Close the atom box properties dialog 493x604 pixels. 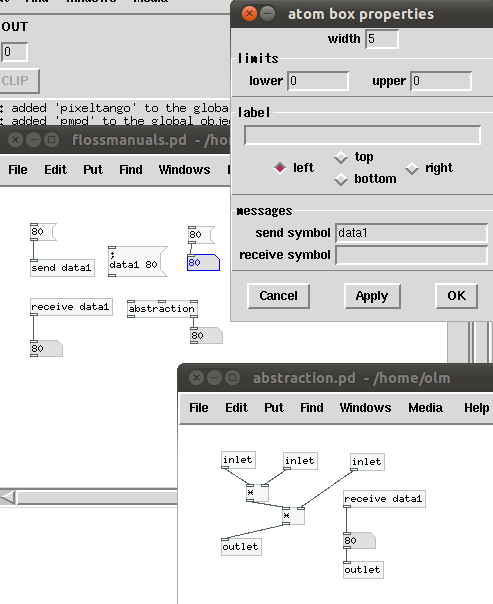click(249, 14)
